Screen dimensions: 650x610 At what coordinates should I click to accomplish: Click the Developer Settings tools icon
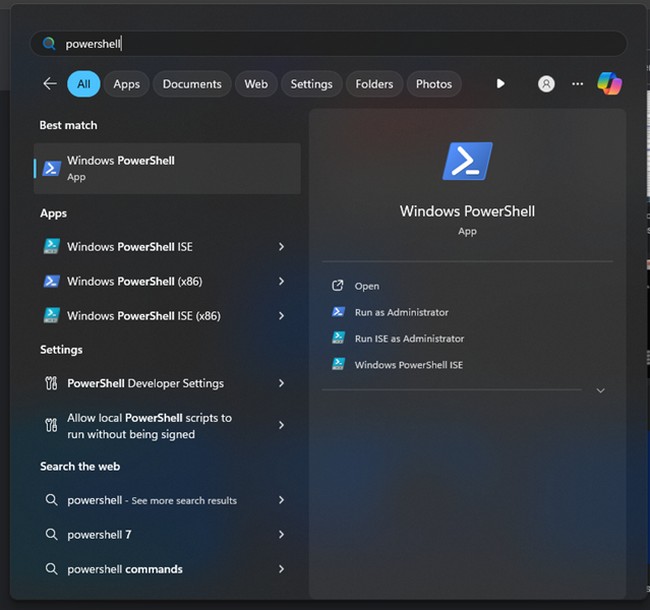(51, 383)
